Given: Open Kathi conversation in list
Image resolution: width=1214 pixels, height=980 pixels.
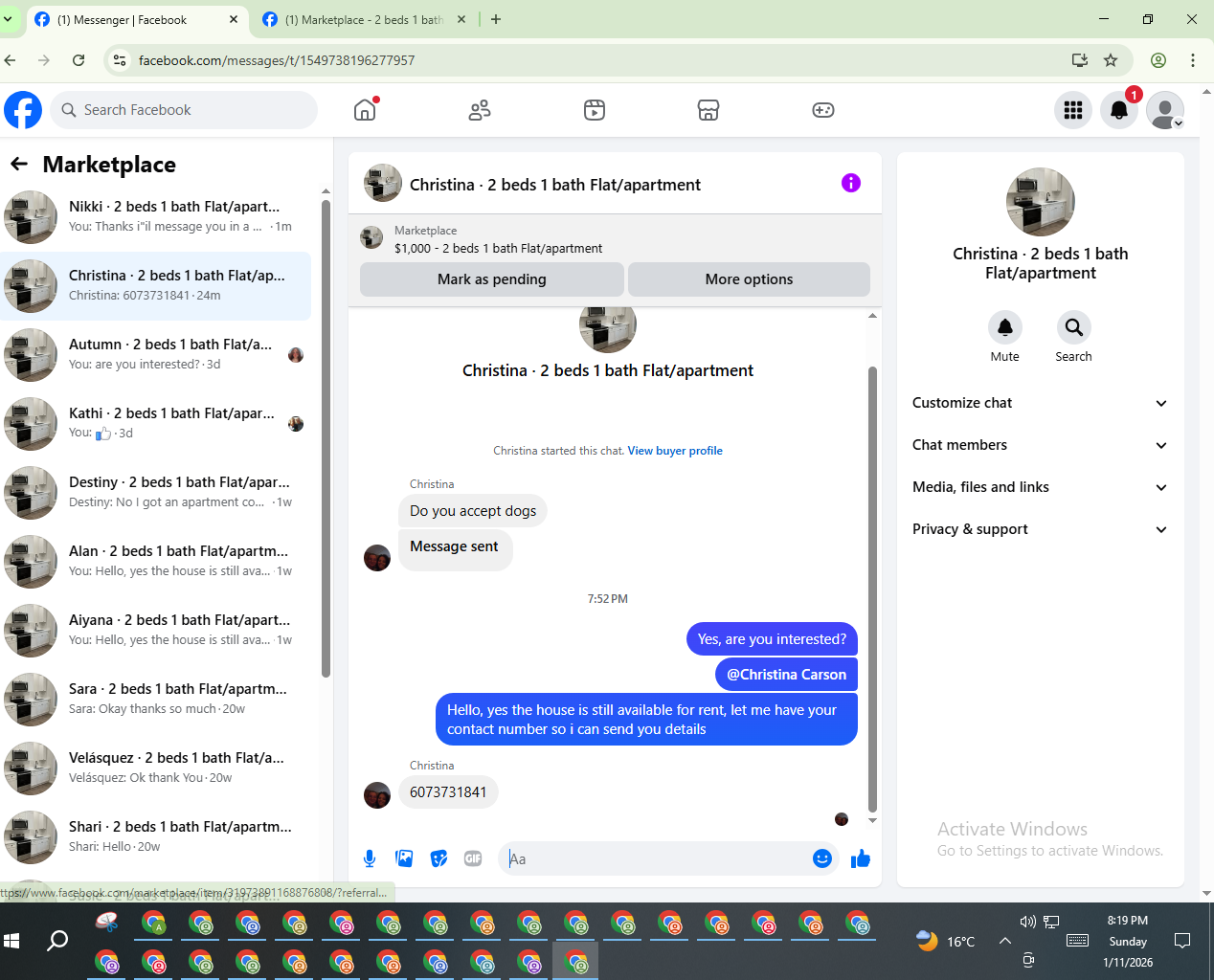Looking at the screenshot, I should 156,424.
